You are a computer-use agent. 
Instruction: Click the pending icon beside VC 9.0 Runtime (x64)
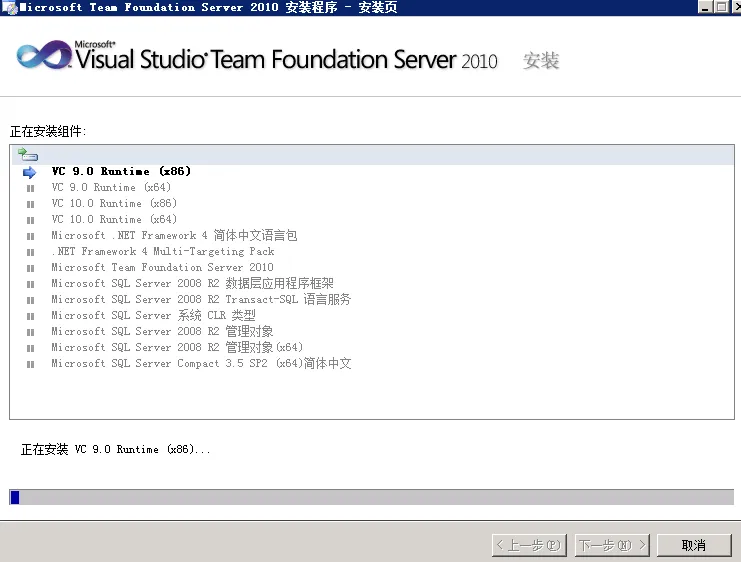[31, 189]
